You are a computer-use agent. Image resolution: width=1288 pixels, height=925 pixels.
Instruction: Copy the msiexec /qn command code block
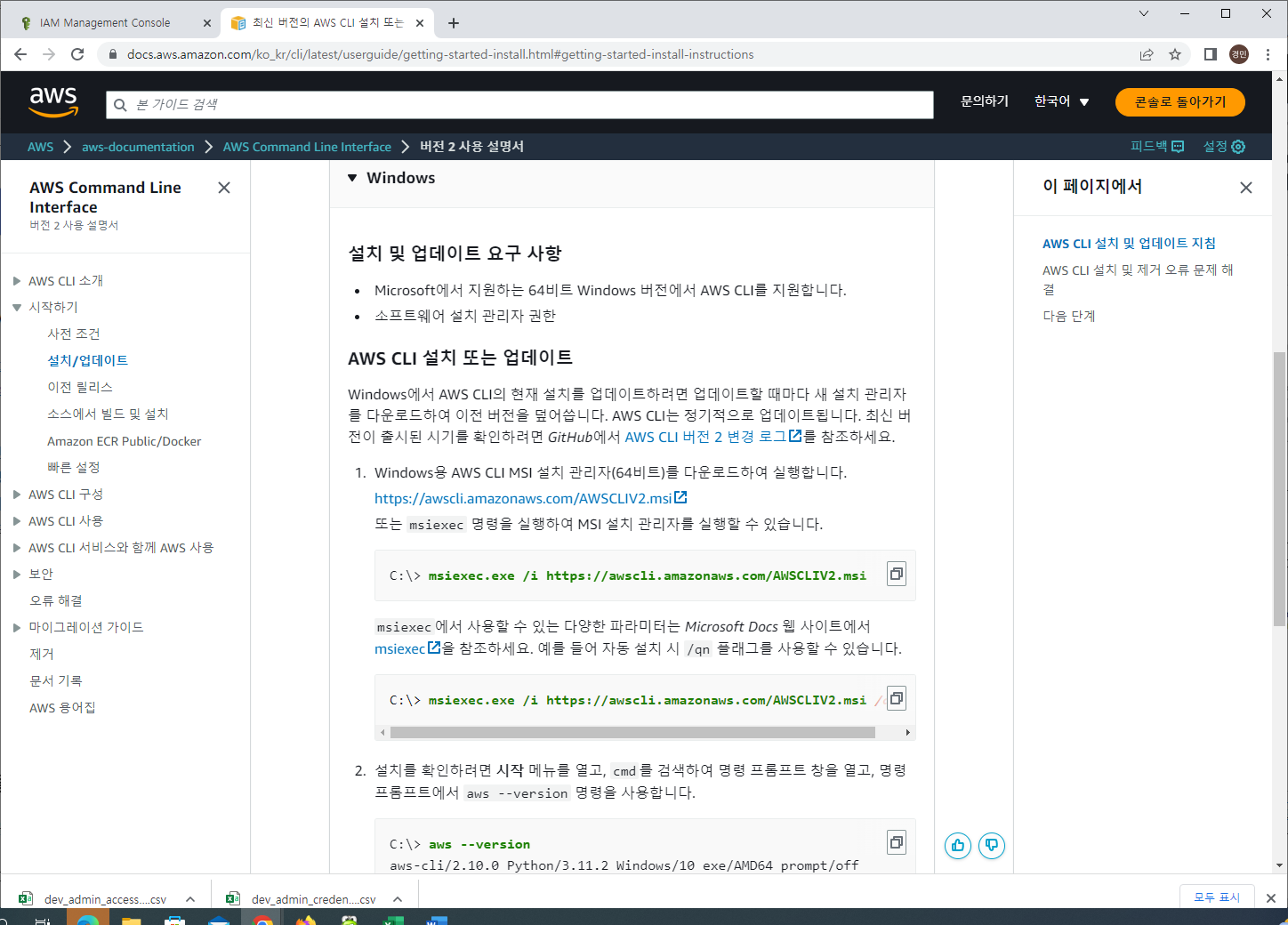897,699
